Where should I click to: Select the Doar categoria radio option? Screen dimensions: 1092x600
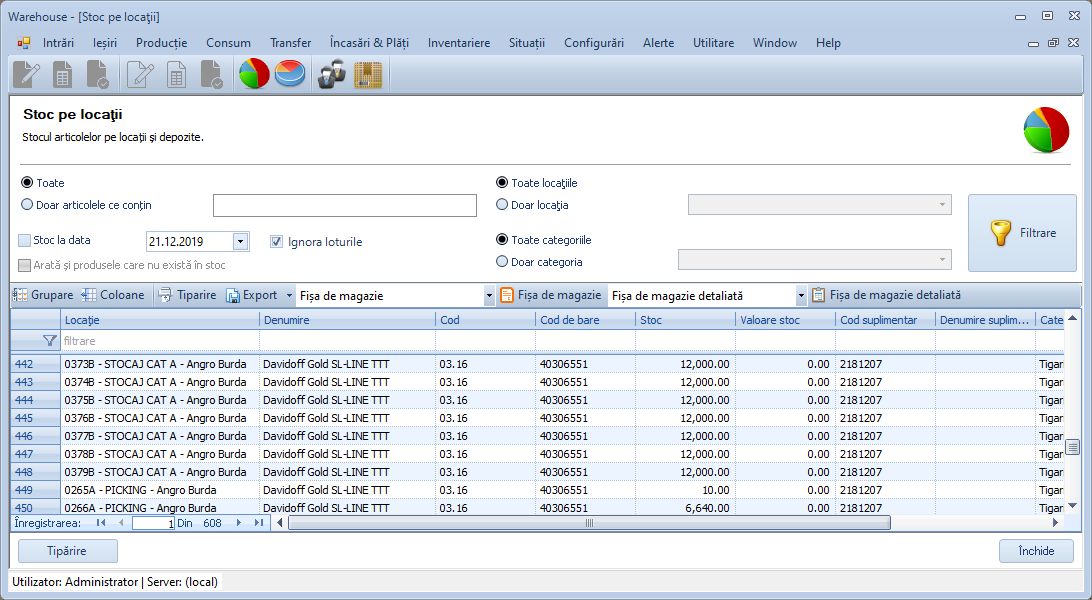(502, 262)
